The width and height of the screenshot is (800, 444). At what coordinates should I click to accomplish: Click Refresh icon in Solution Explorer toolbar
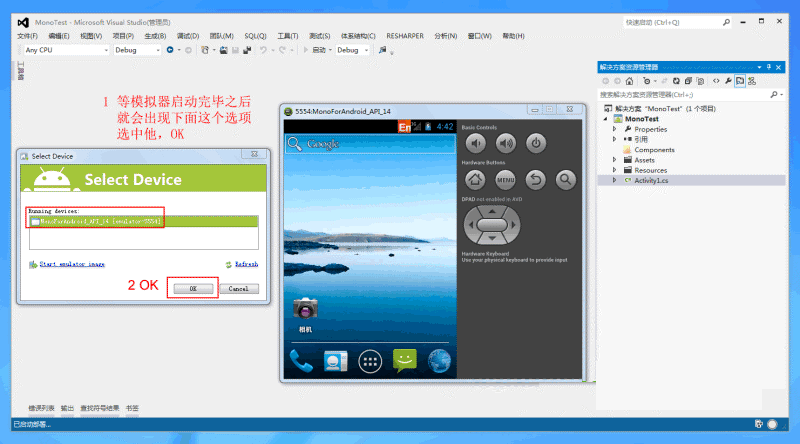click(676, 81)
